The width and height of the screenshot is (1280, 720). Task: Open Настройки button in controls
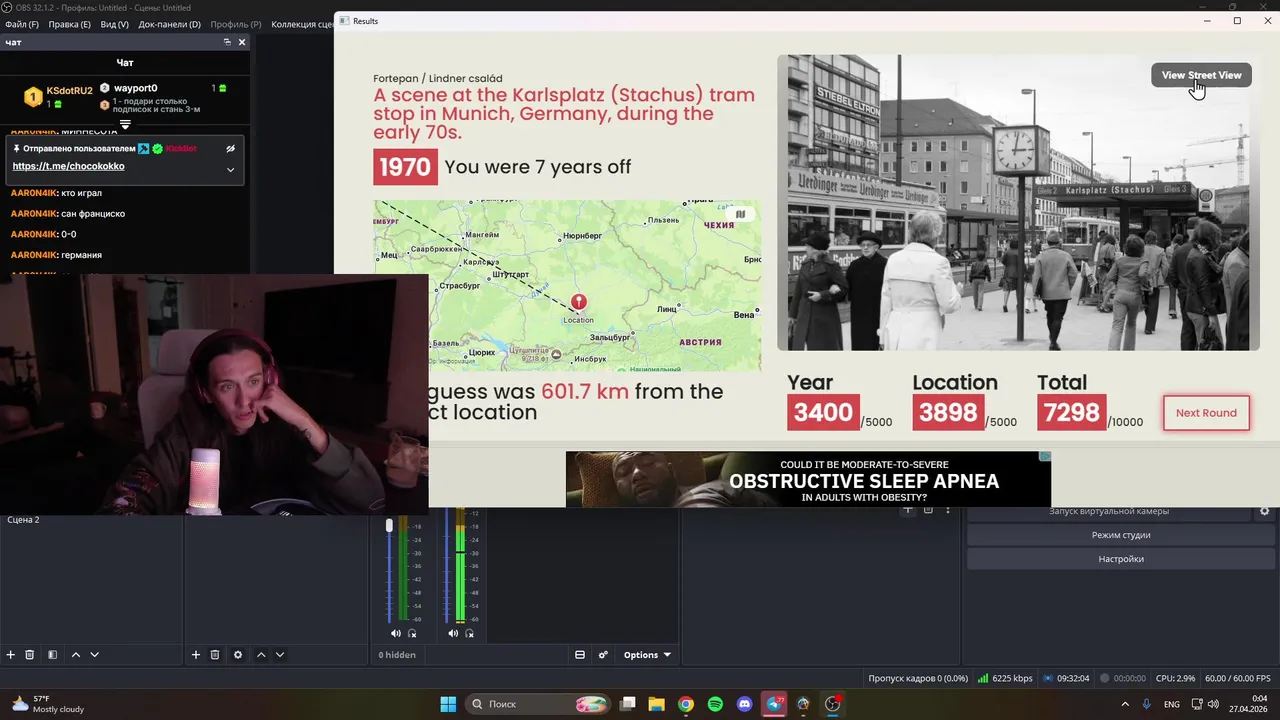point(1121,559)
